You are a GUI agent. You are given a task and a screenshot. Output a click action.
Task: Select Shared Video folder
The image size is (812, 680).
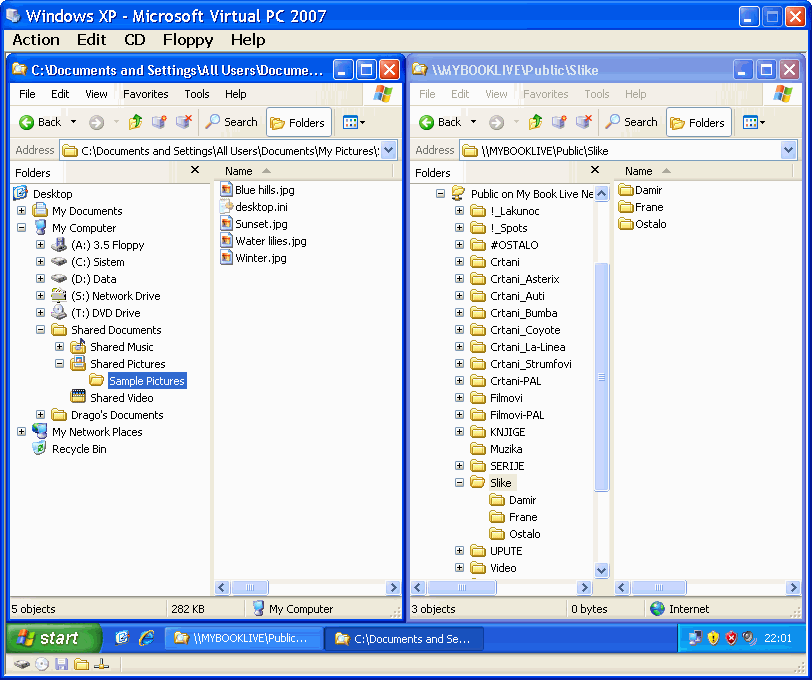click(x=112, y=398)
